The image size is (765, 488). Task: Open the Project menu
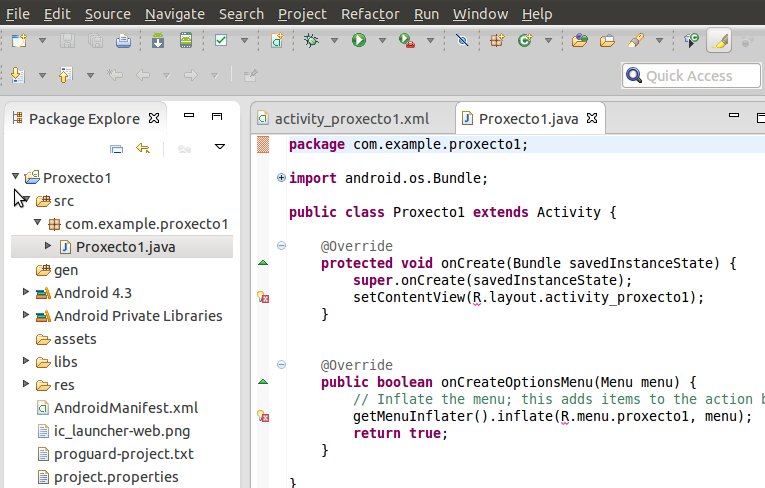[302, 14]
